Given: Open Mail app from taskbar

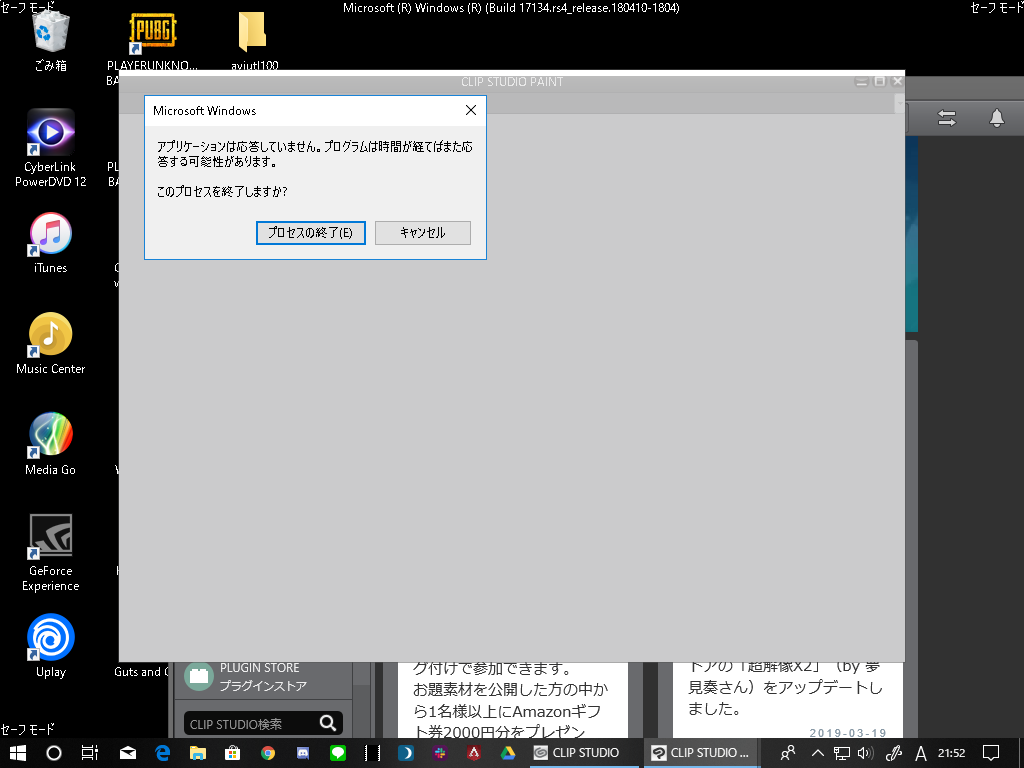Looking at the screenshot, I should tap(128, 753).
